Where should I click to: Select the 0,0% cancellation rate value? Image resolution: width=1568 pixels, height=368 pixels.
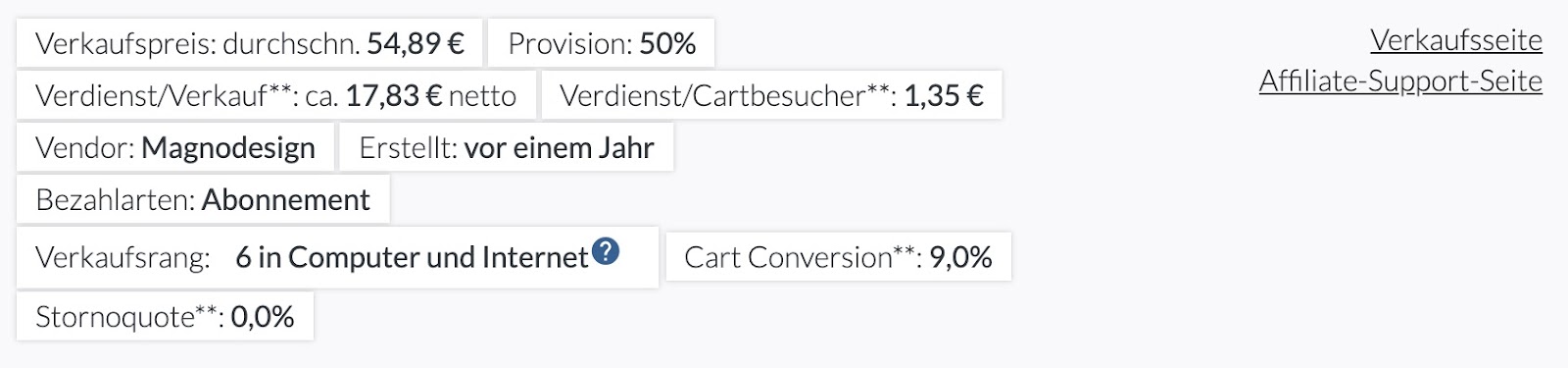tap(263, 316)
